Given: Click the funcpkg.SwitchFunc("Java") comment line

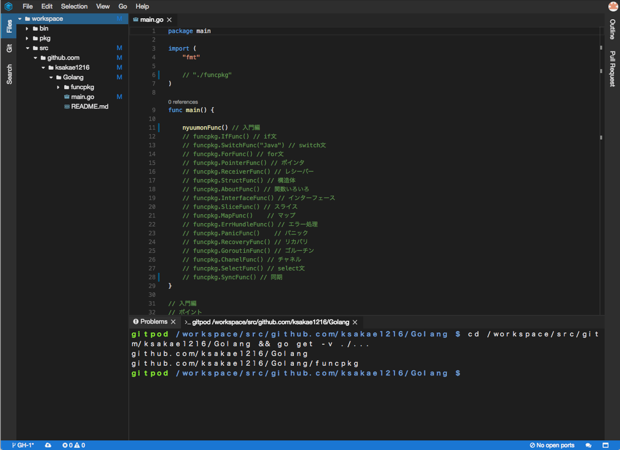Looking at the screenshot, I should coord(254,145).
